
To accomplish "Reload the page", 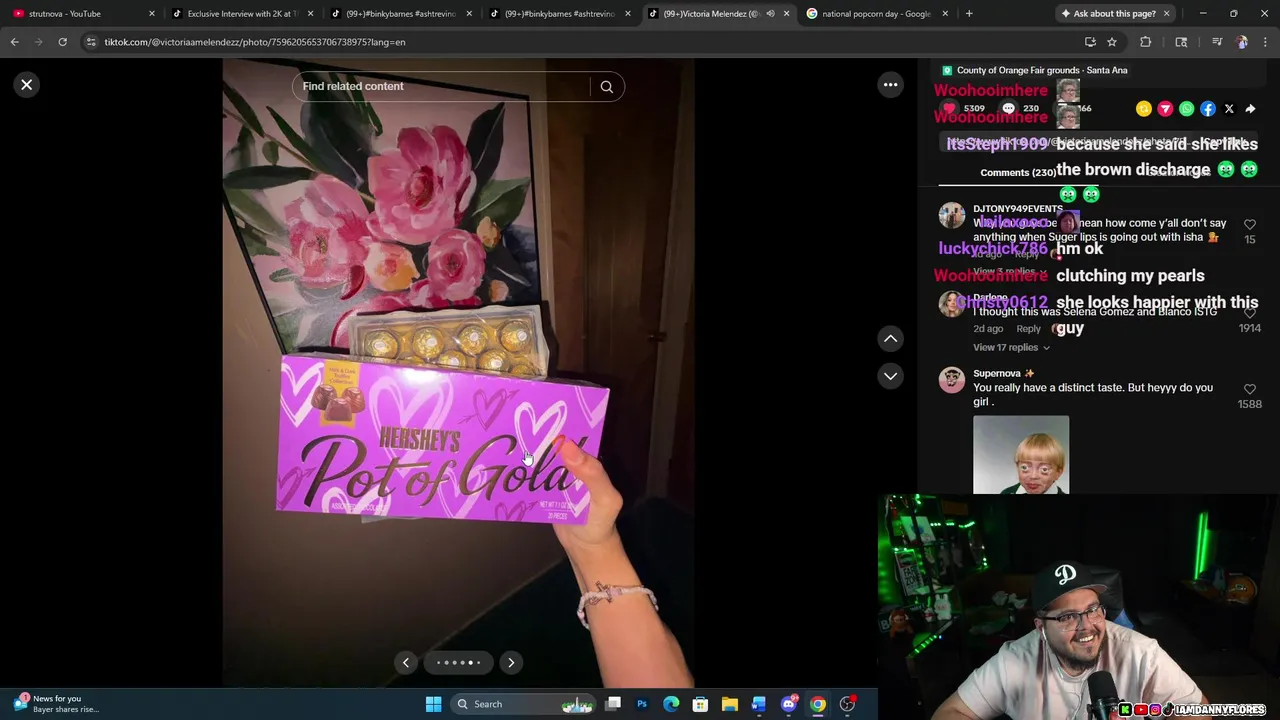I will pyautogui.click(x=62, y=42).
